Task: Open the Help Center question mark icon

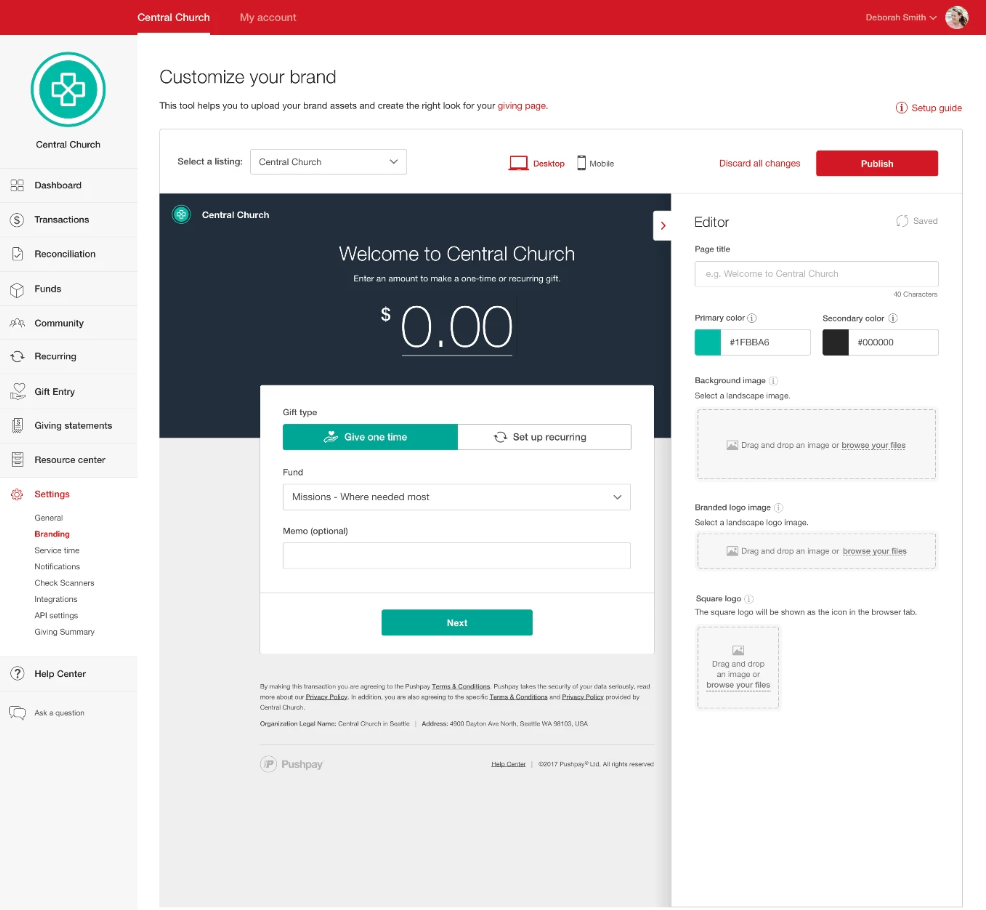Action: [16, 673]
